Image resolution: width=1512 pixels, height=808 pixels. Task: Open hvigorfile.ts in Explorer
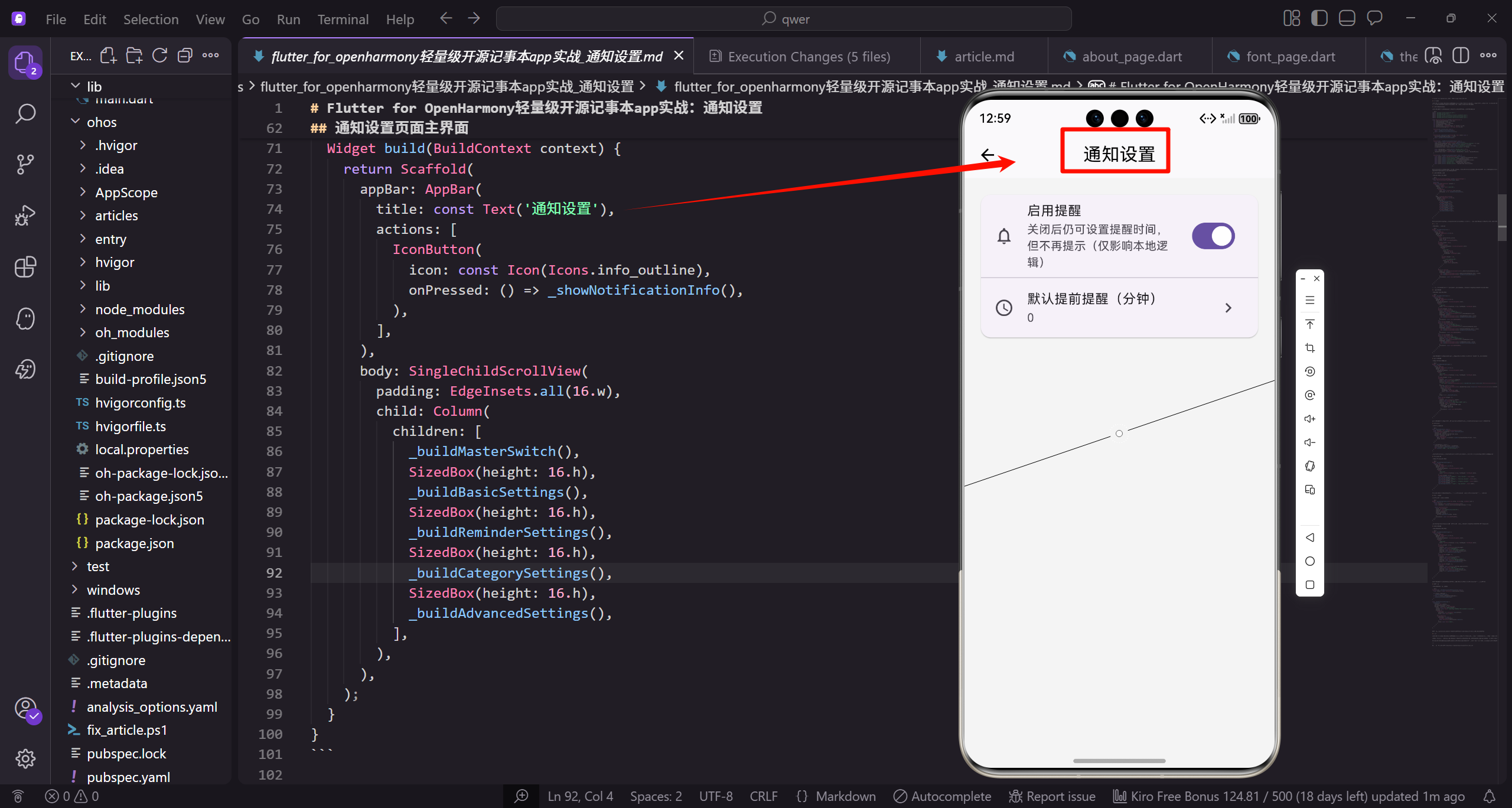pos(131,426)
